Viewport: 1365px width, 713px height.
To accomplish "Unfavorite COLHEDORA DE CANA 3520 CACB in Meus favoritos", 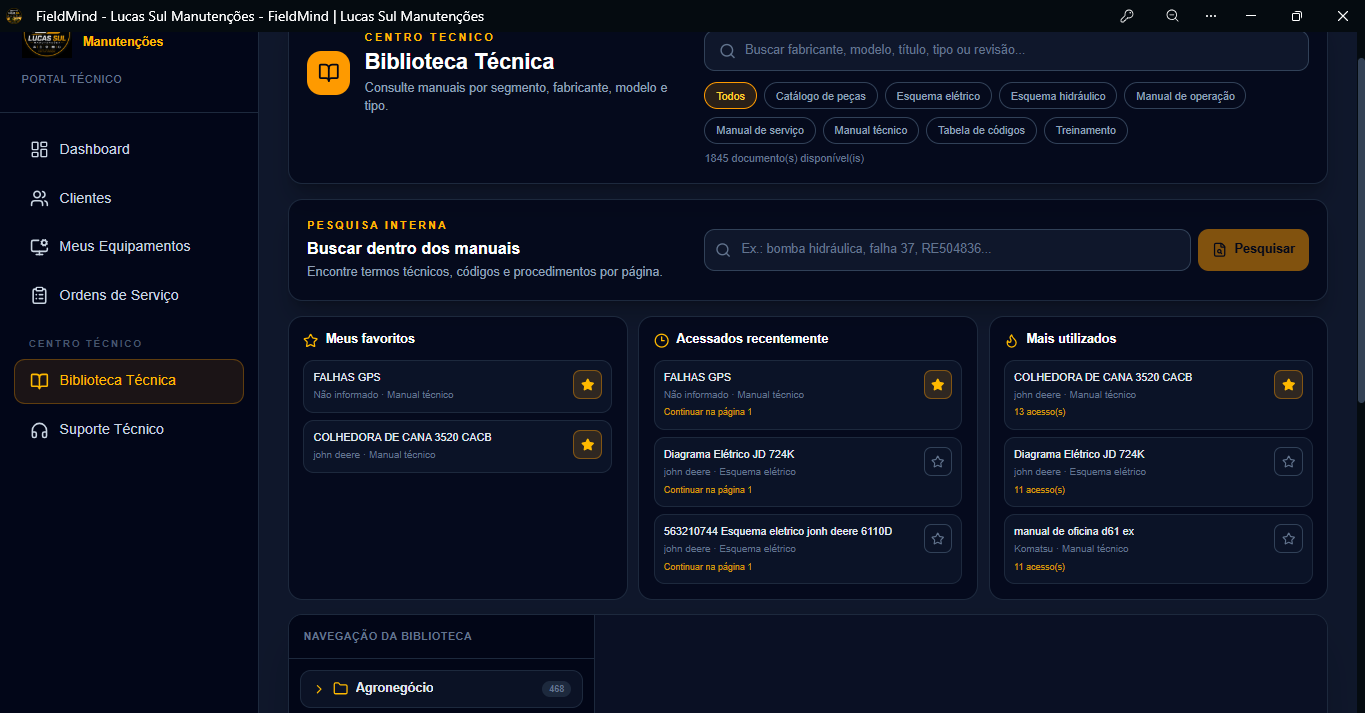I will coord(588,445).
